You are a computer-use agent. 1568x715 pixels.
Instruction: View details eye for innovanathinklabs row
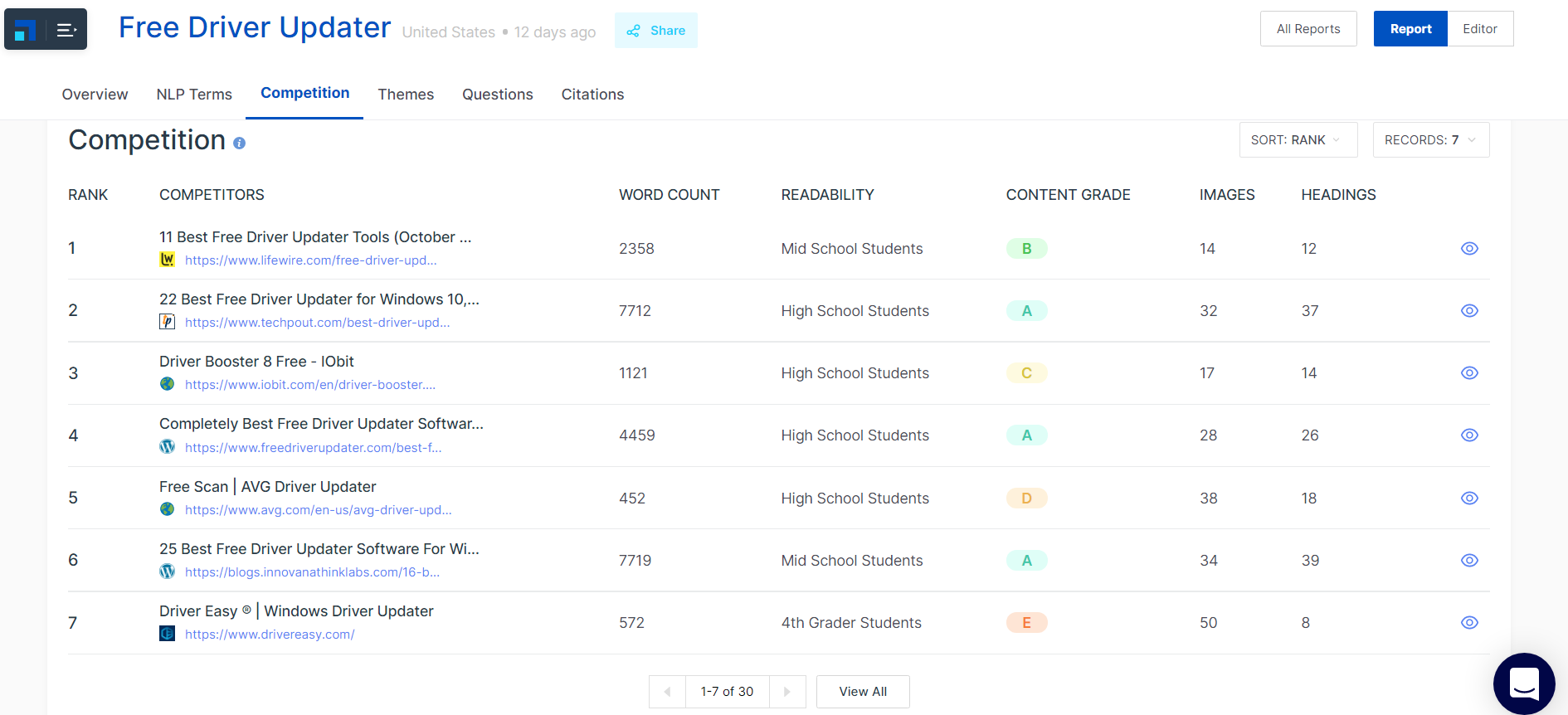[x=1469, y=561]
